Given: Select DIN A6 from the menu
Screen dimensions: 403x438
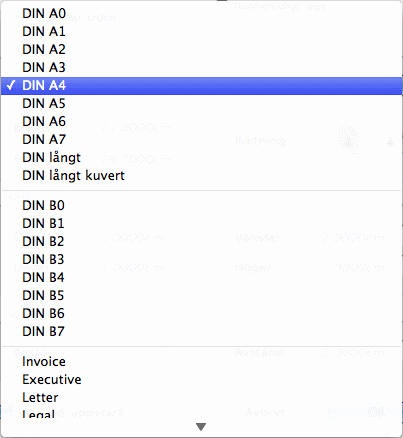Looking at the screenshot, I should click(201, 122).
